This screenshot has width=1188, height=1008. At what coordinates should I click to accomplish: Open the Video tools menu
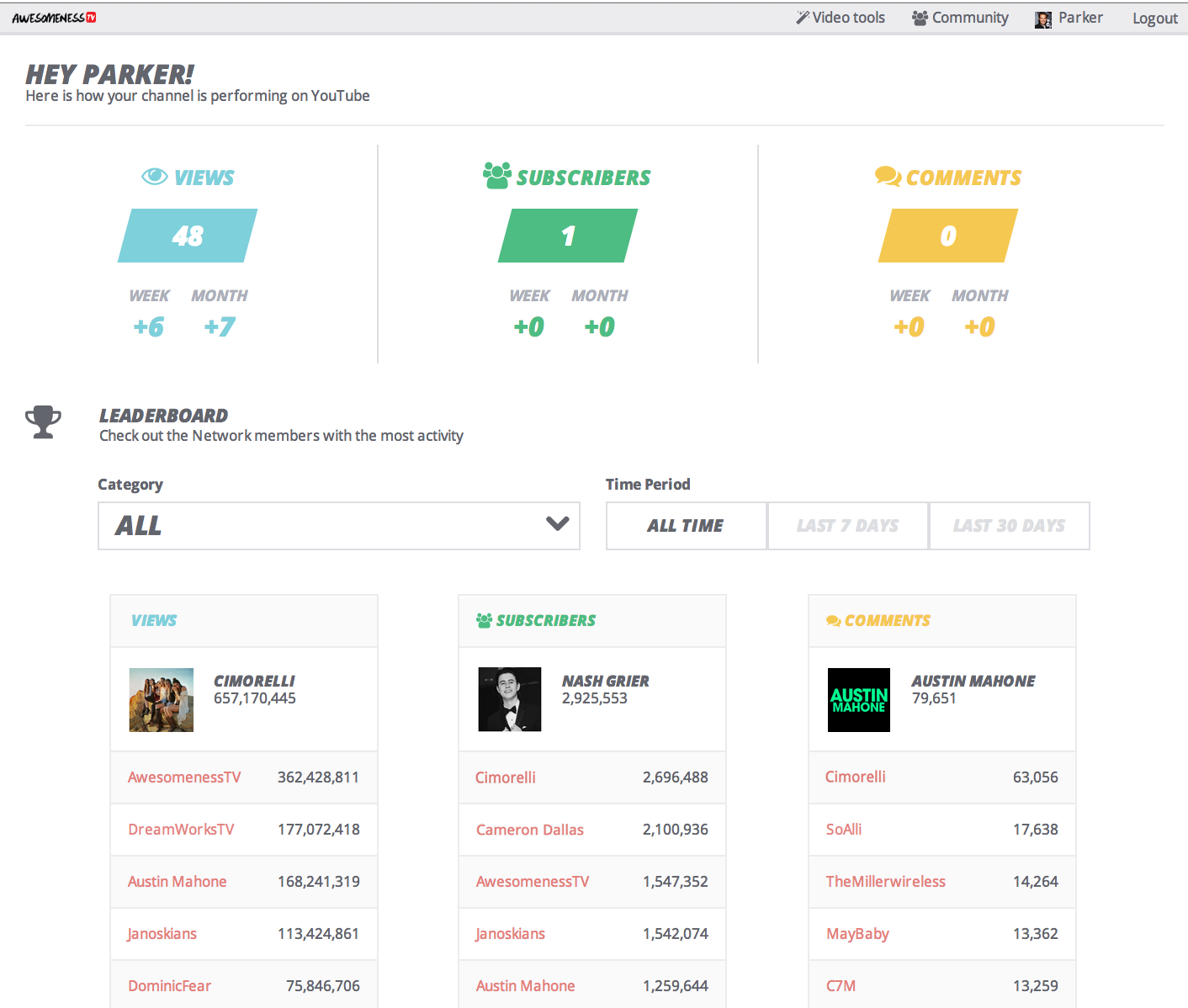point(841,18)
